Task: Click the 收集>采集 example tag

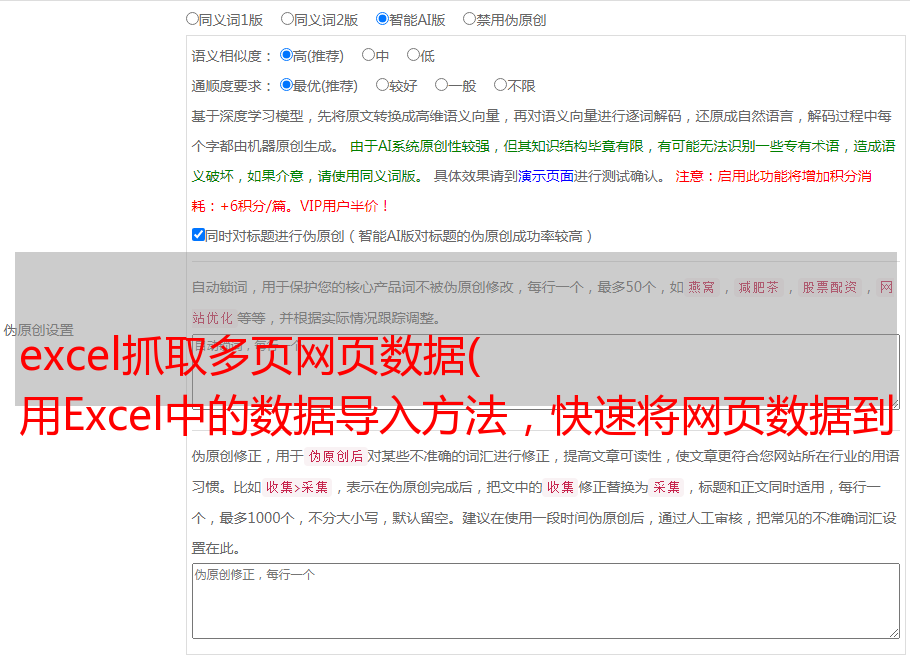Action: (x=297, y=487)
